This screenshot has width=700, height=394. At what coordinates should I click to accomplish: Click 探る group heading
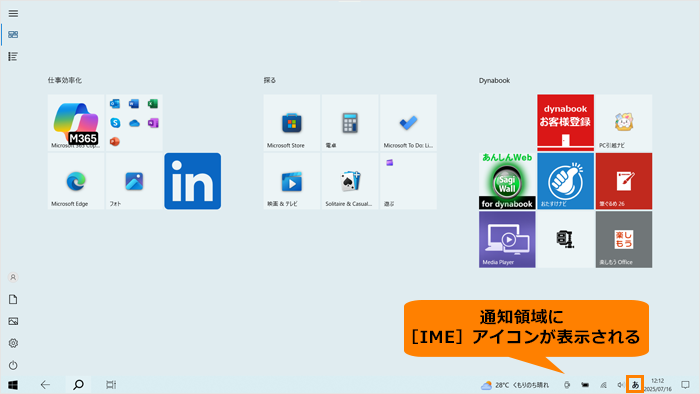270,80
